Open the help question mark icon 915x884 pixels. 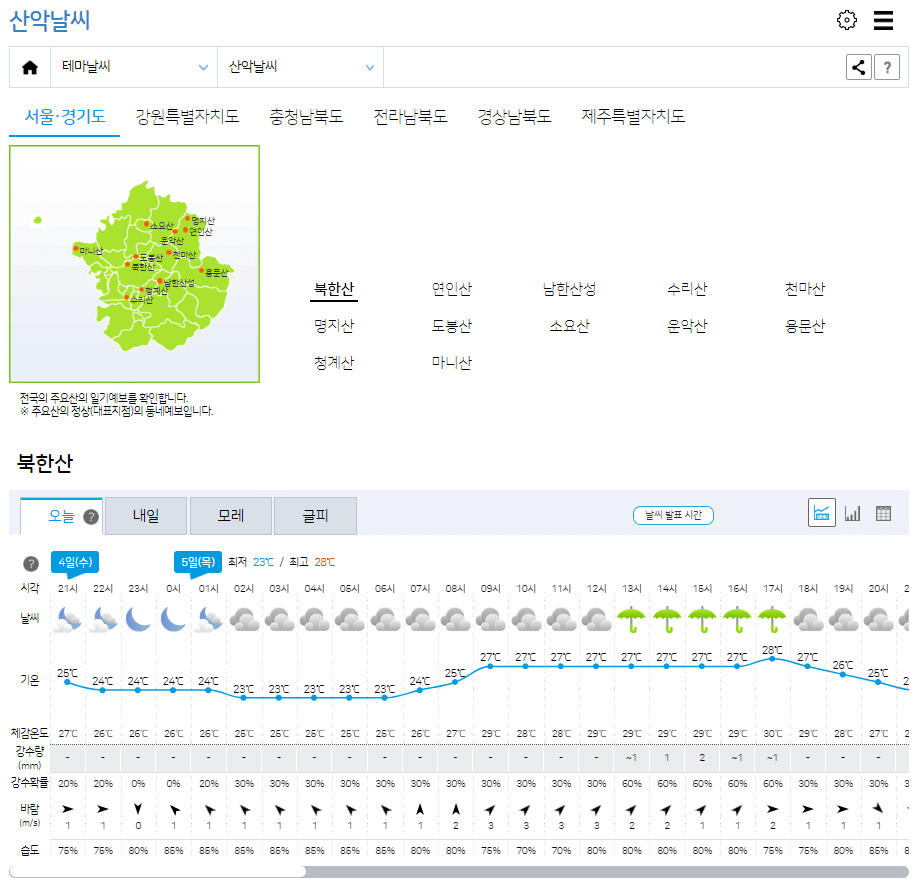[888, 67]
